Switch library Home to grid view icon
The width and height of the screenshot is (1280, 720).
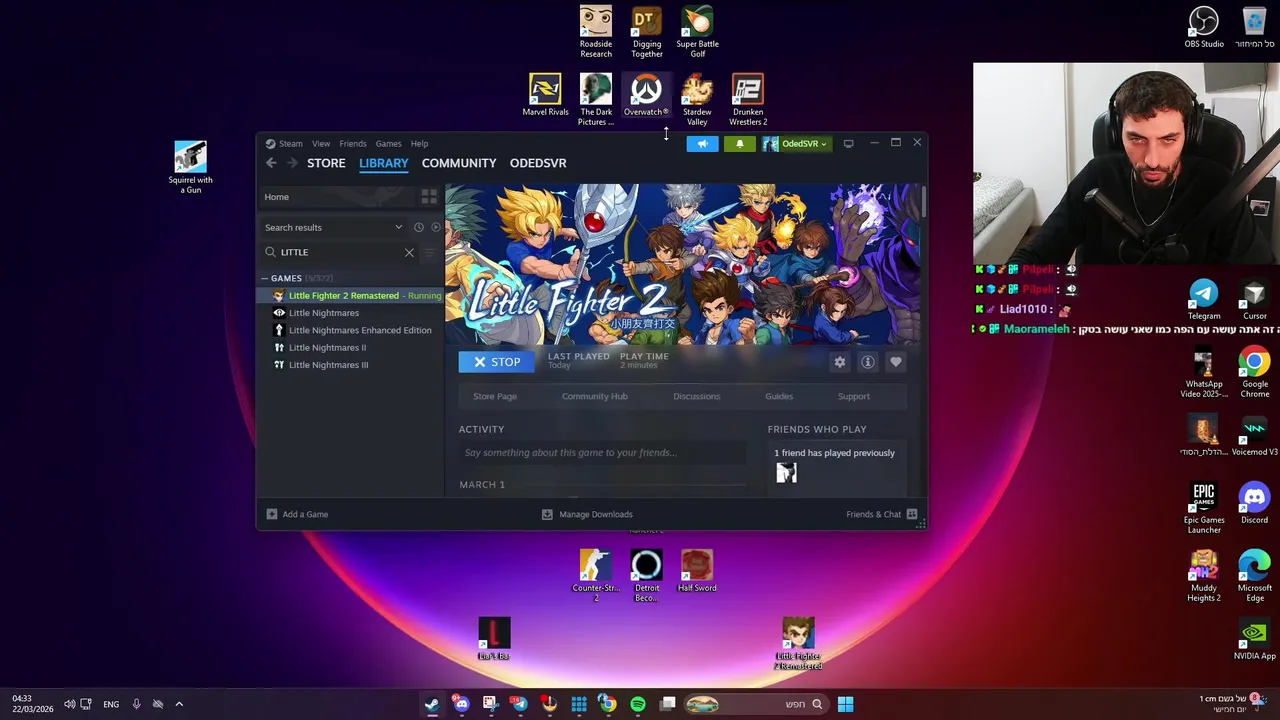tap(429, 197)
